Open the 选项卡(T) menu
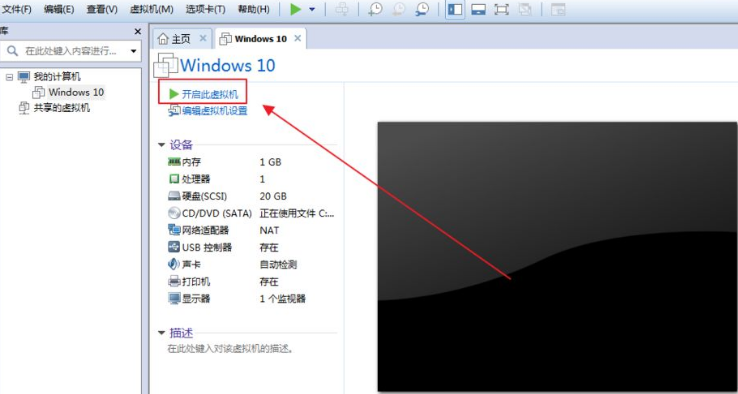This screenshot has width=738, height=394. [205, 9]
